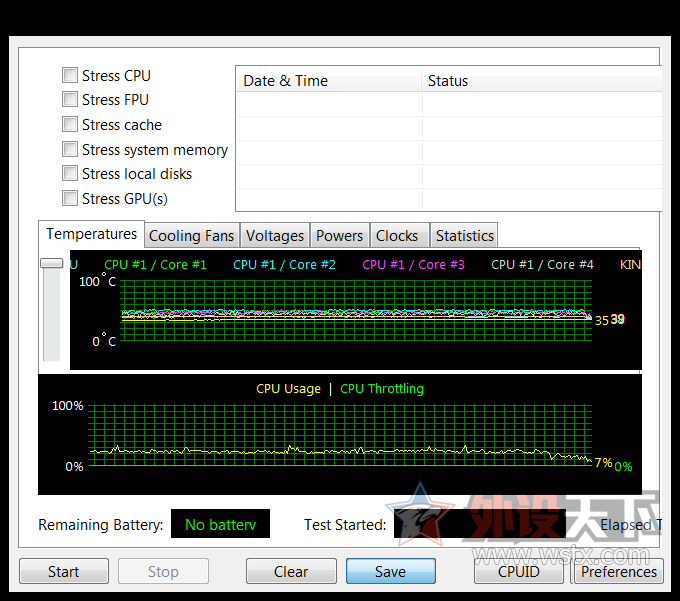The width and height of the screenshot is (680, 601).
Task: Click the Save button
Action: (x=390, y=572)
